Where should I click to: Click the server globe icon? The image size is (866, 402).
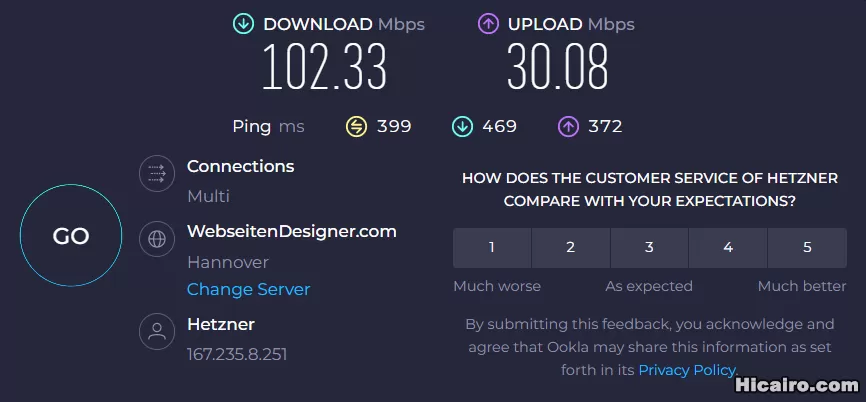[157, 240]
